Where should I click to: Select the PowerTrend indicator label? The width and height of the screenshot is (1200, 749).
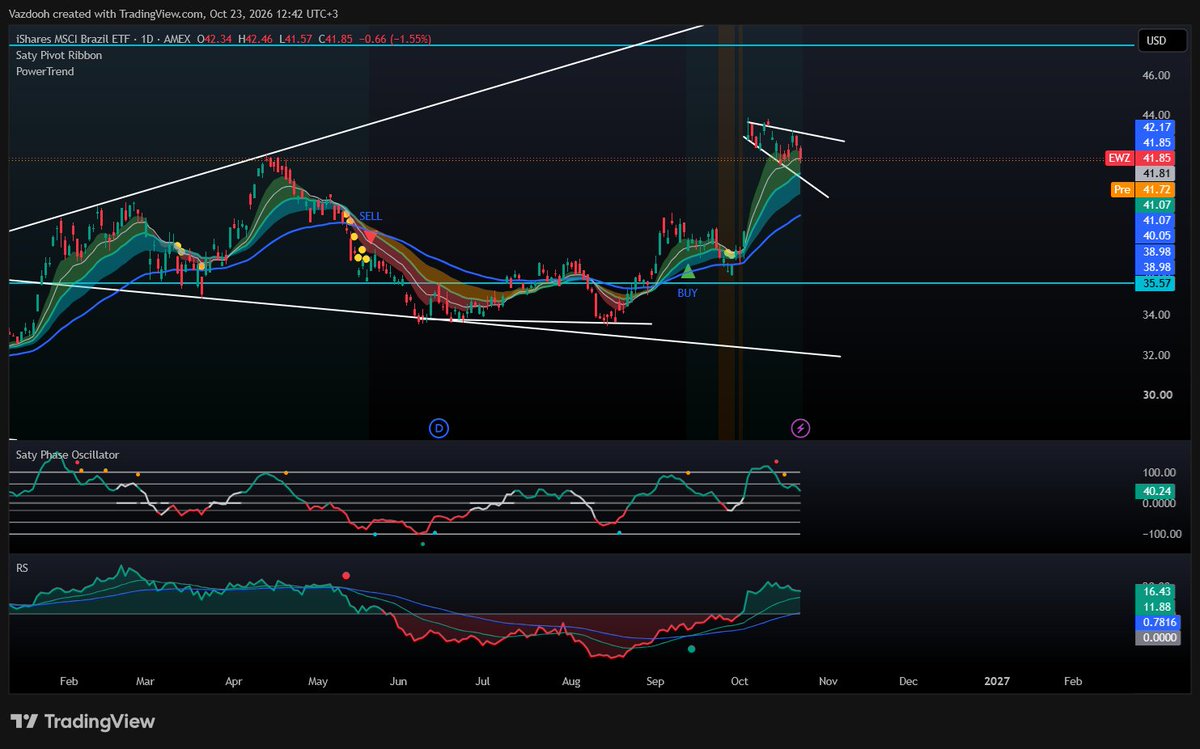(45, 71)
